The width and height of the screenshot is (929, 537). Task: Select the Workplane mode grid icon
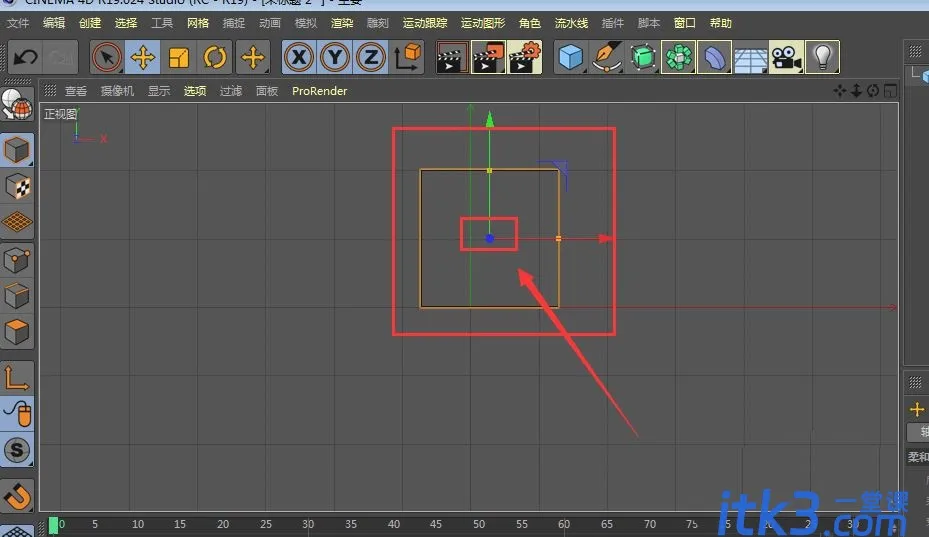click(17, 222)
